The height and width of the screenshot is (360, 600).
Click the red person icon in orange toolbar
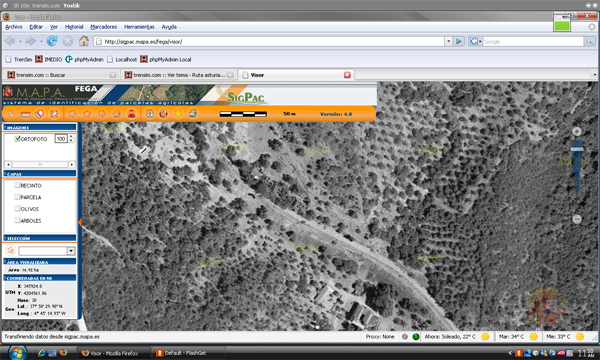131,114
